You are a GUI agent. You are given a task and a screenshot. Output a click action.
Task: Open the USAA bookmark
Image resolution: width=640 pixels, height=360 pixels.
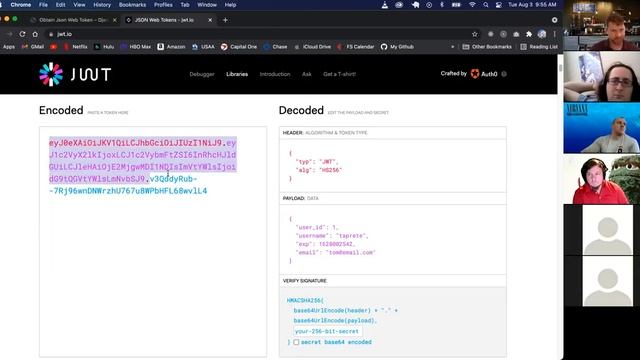coord(203,47)
